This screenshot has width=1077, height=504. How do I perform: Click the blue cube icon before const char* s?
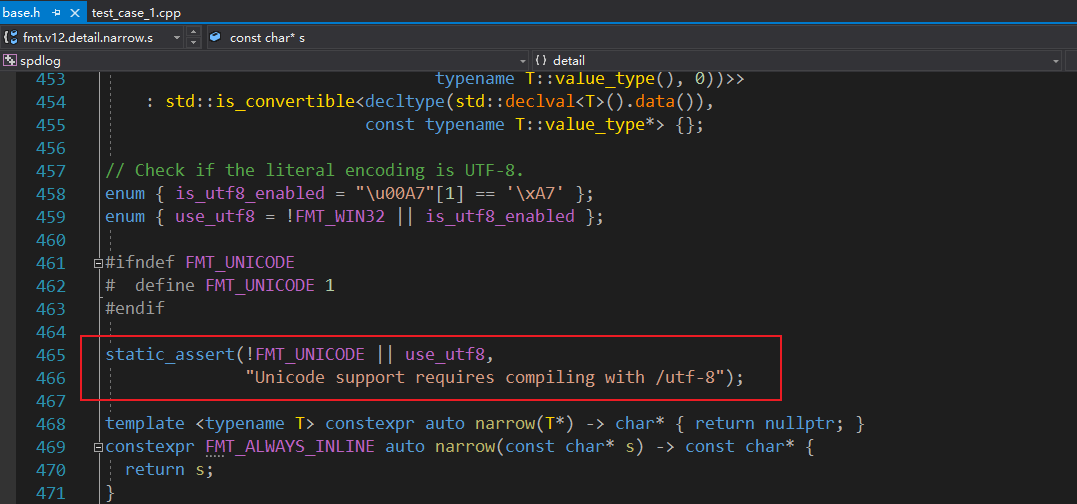pyautogui.click(x=215, y=37)
